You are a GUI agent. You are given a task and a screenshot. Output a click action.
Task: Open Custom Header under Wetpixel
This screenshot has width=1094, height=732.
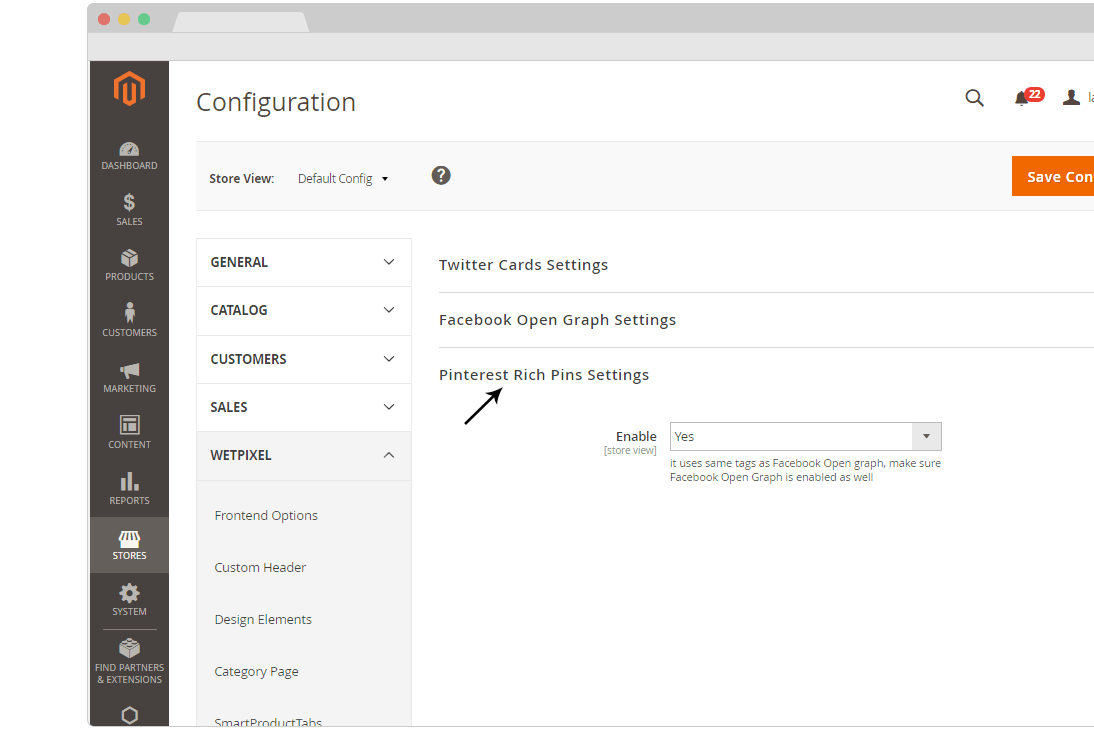point(260,567)
